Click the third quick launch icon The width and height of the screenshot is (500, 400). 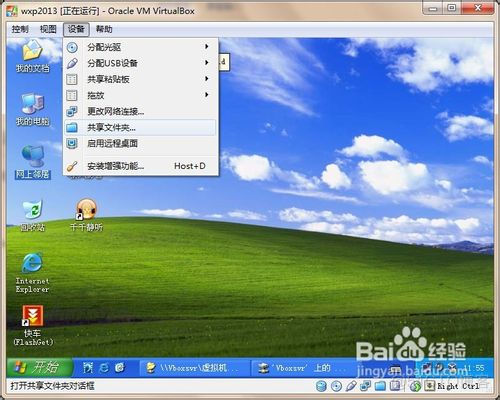point(120,368)
